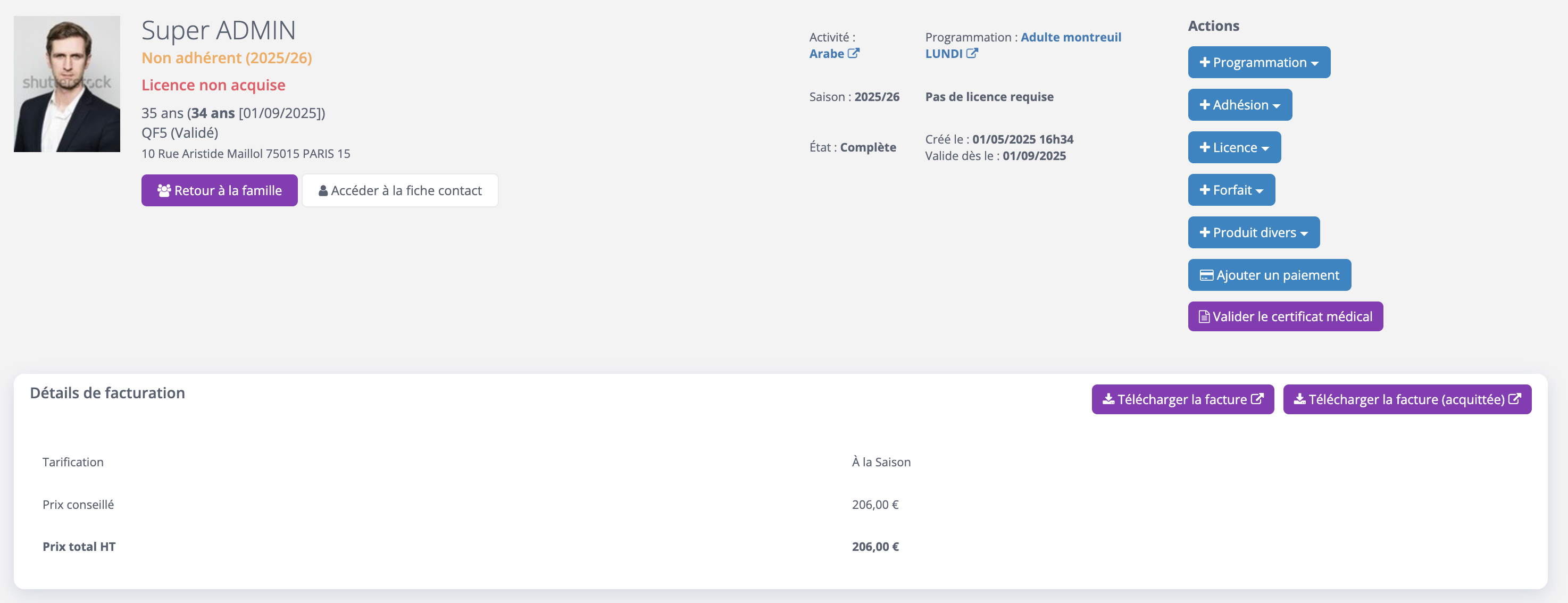Open the Licence dropdown menu
The height and width of the screenshot is (603, 1568).
(1234, 148)
